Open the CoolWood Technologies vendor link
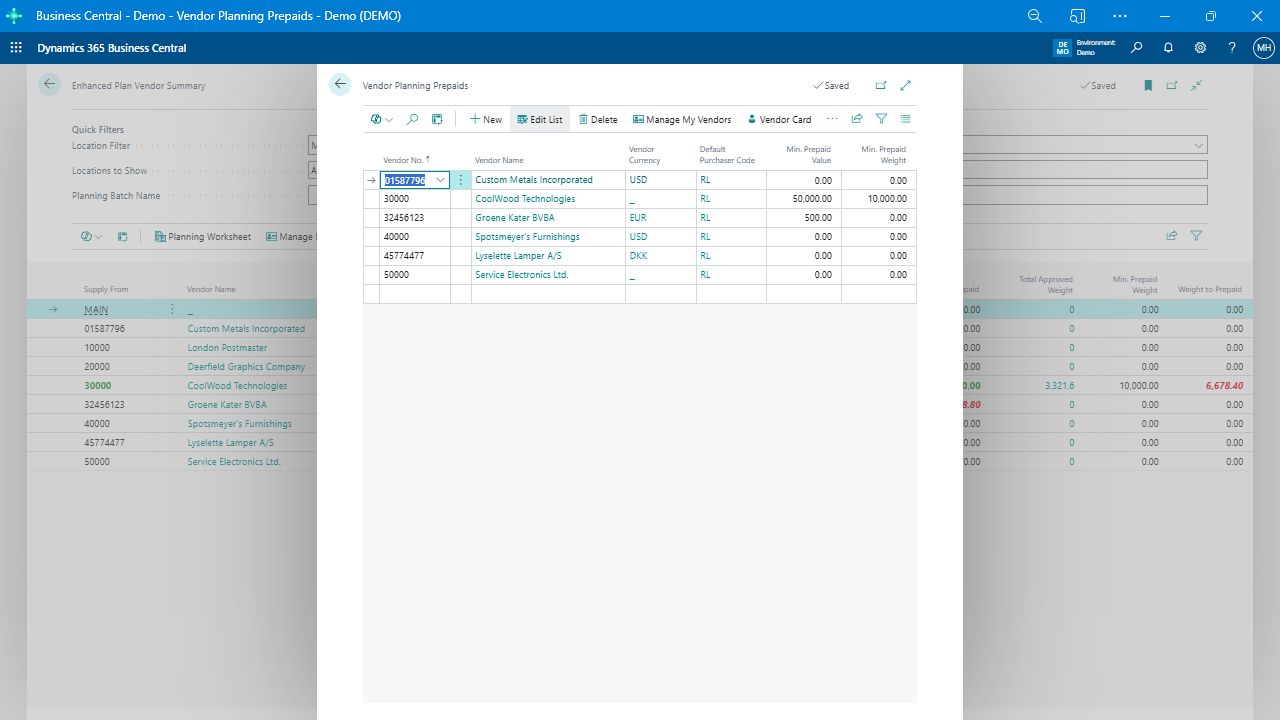 pos(527,198)
